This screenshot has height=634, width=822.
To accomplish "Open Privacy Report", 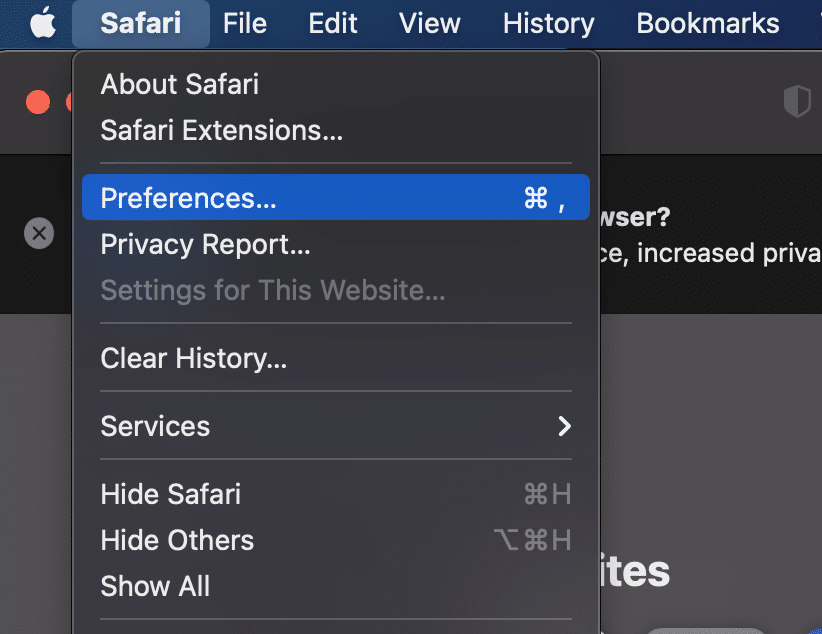I will click(x=204, y=244).
